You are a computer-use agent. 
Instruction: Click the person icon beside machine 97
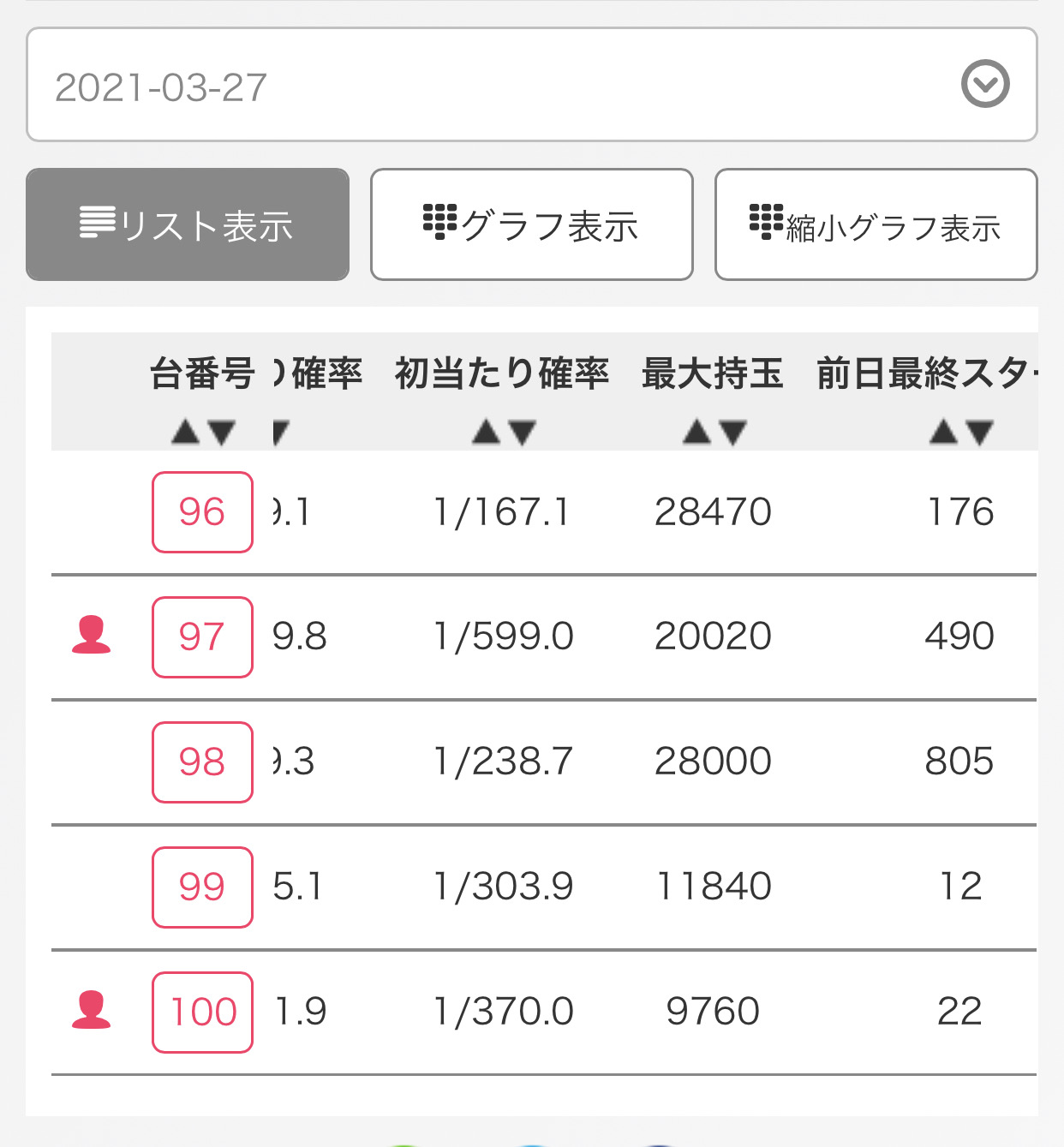pyautogui.click(x=91, y=635)
